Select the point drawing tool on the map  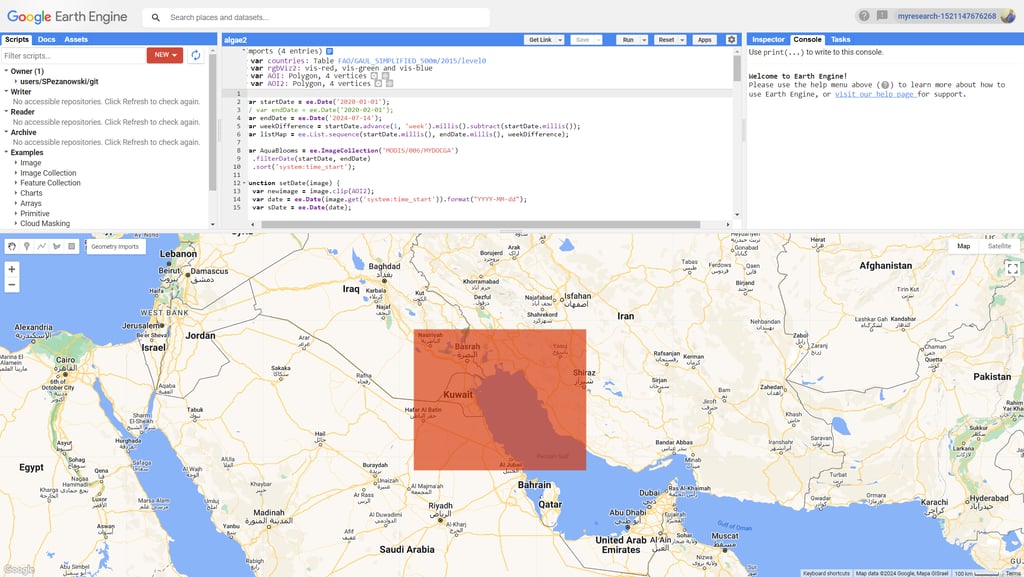coord(26,246)
